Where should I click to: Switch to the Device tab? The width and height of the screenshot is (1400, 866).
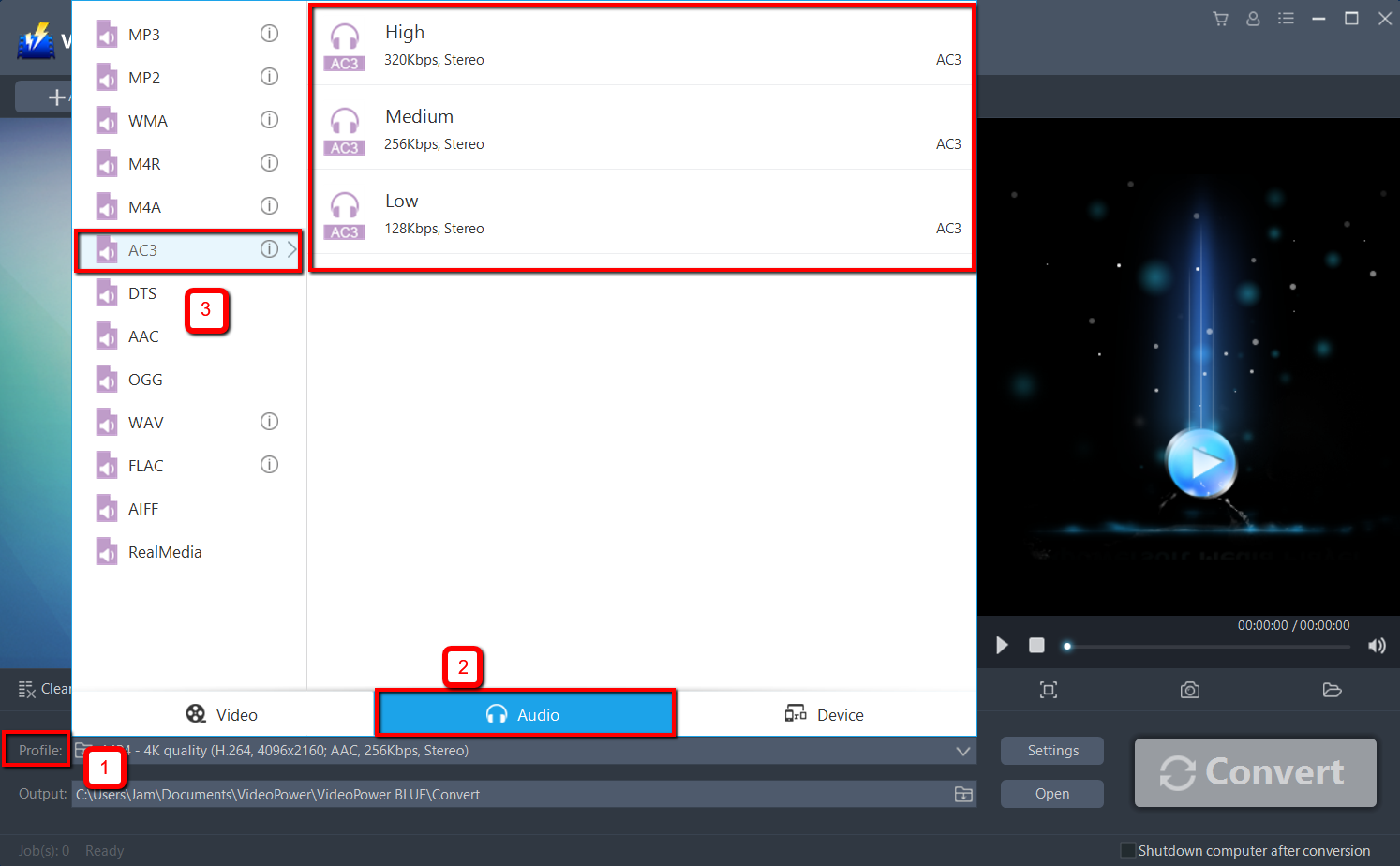click(x=825, y=713)
